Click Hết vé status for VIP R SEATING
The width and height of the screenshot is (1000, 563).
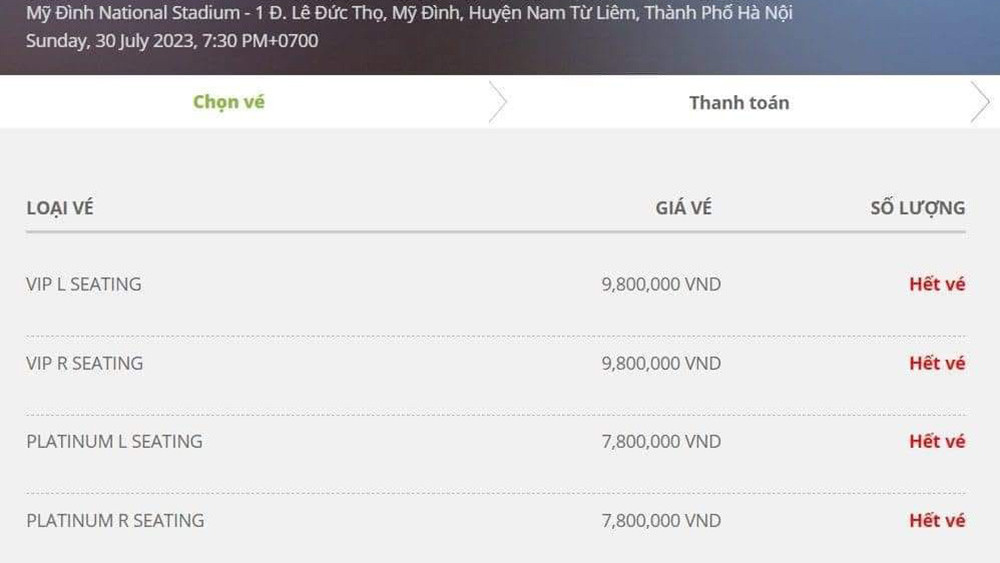coord(937,363)
